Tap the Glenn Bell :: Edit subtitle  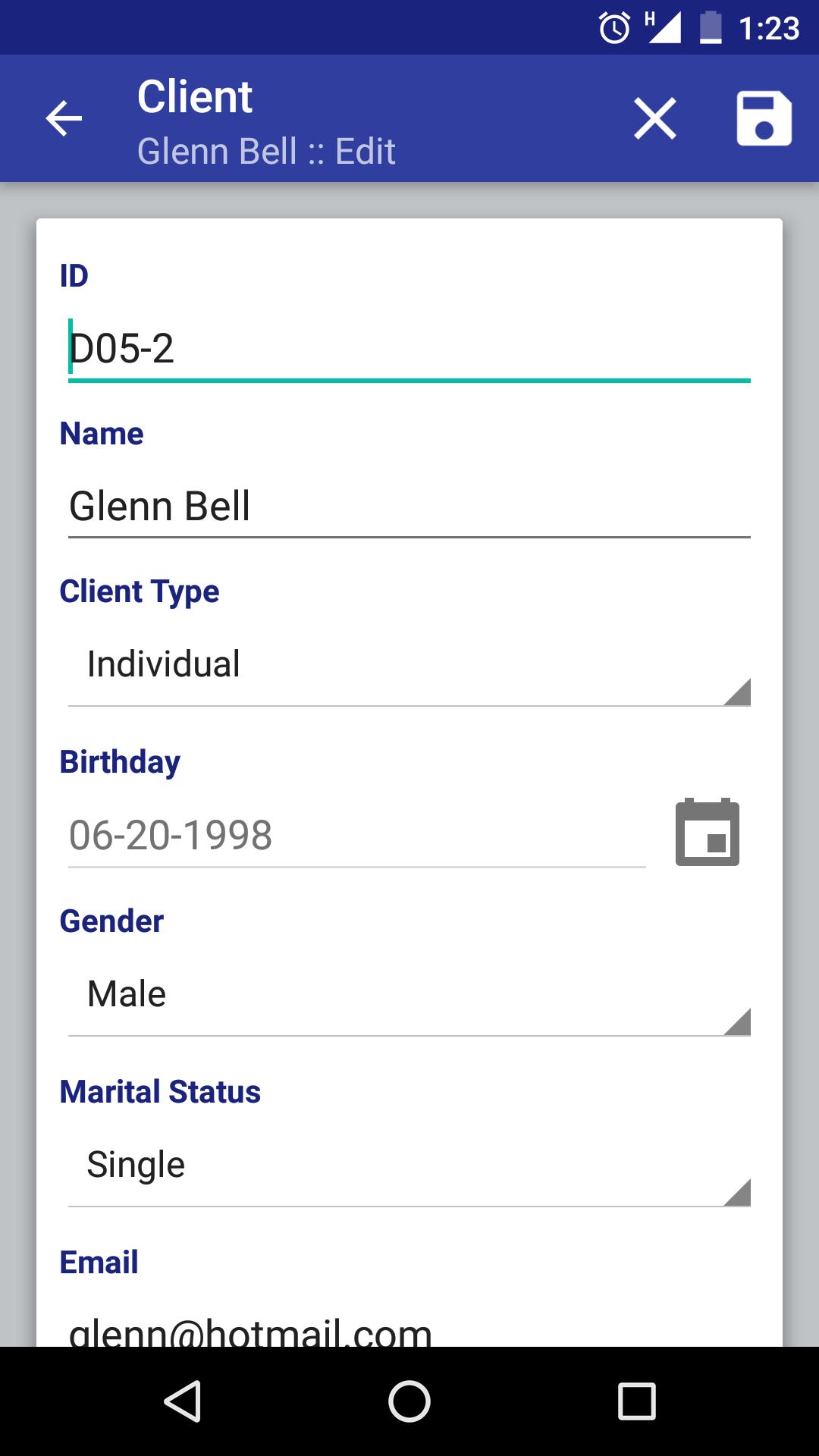coord(266,152)
